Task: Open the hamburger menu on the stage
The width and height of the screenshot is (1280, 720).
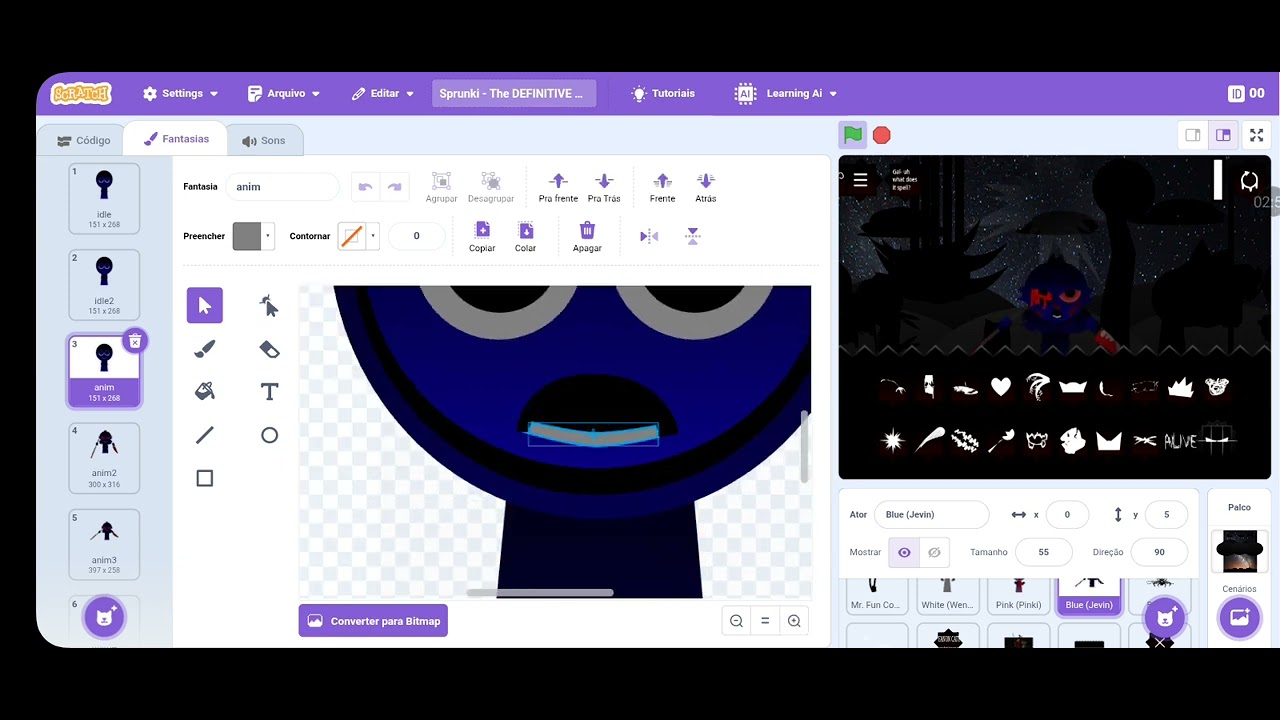Action: pyautogui.click(x=860, y=181)
